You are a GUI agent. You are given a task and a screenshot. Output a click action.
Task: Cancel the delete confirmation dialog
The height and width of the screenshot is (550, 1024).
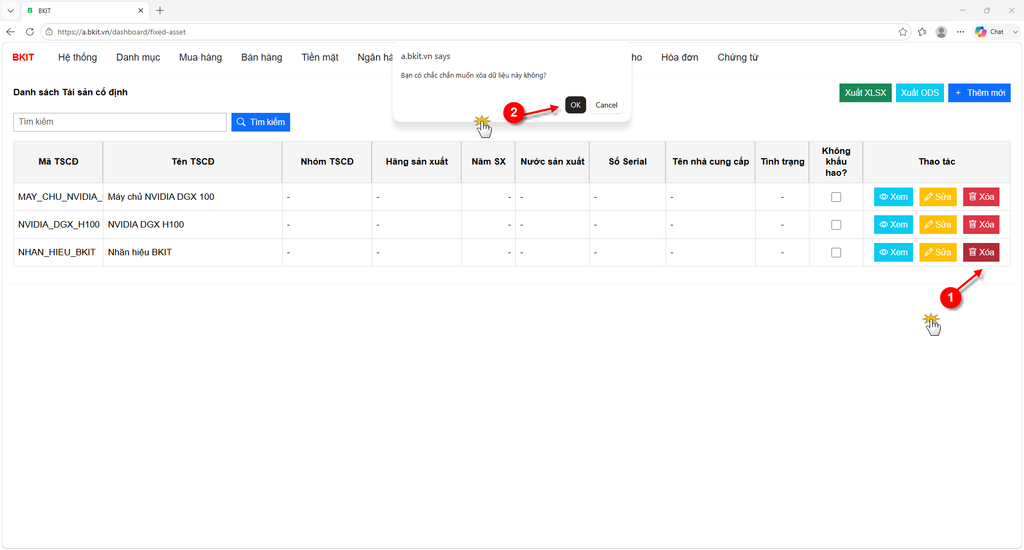point(606,105)
